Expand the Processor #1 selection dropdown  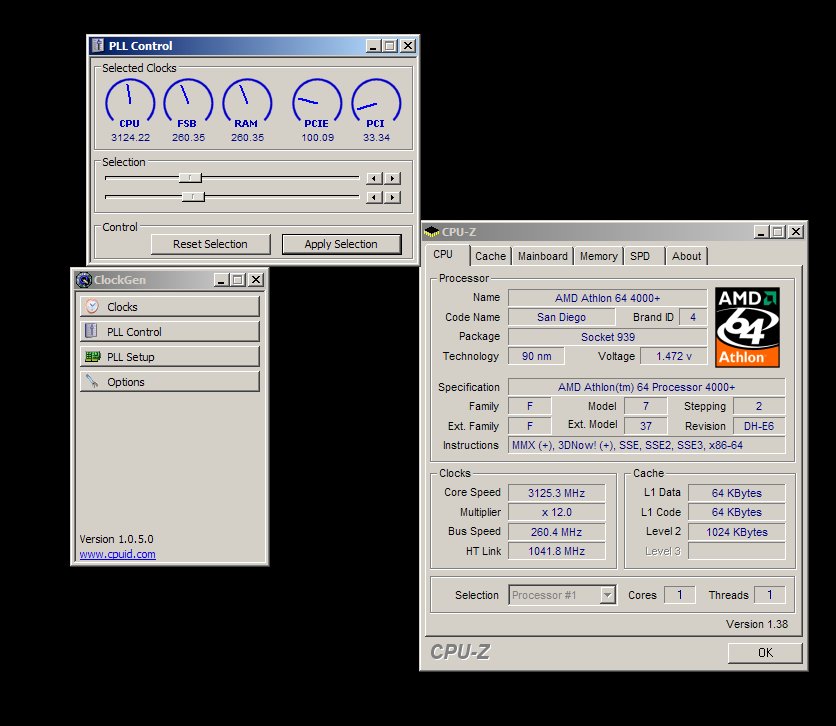point(607,595)
